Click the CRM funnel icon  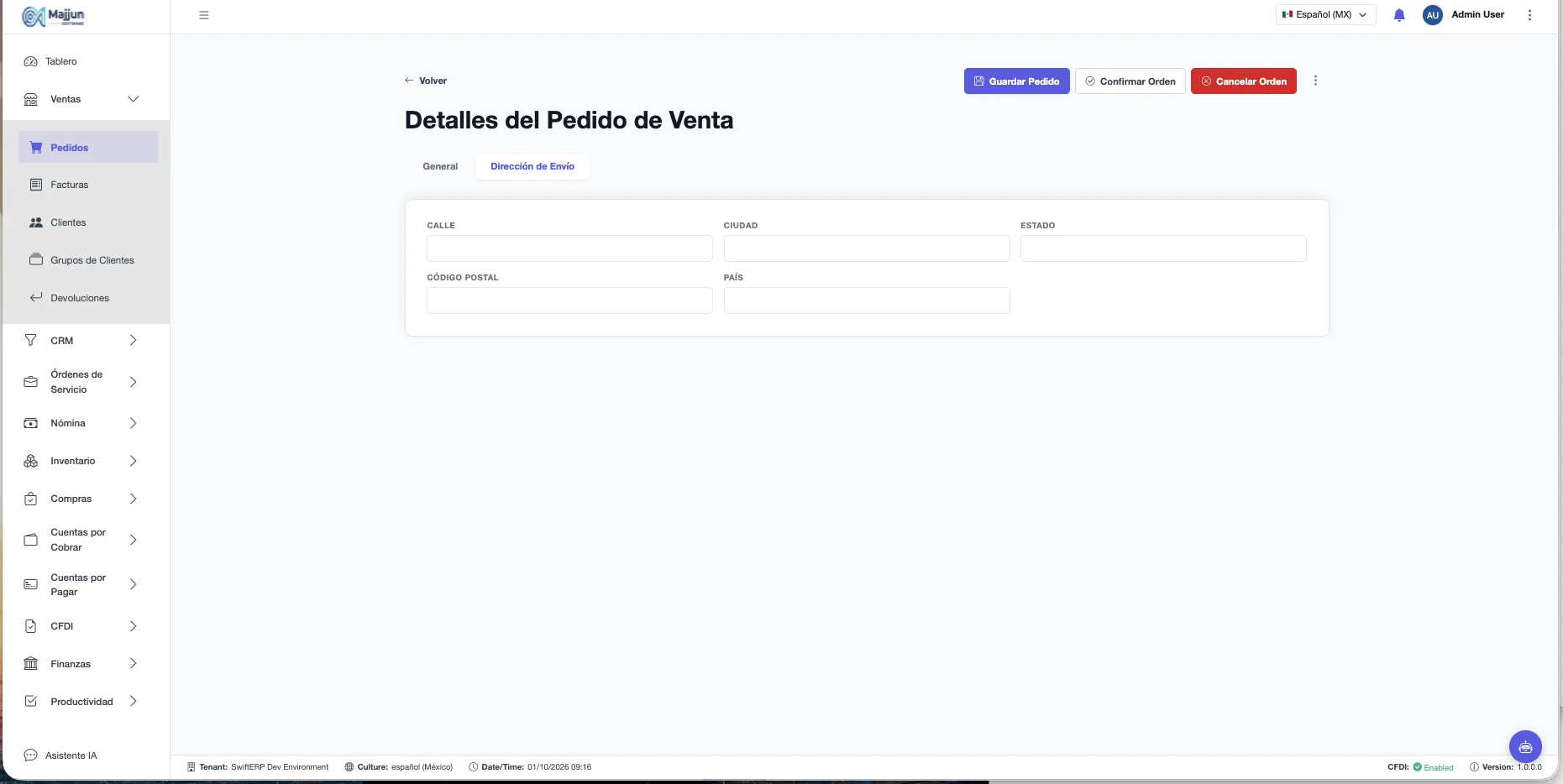tap(31, 340)
